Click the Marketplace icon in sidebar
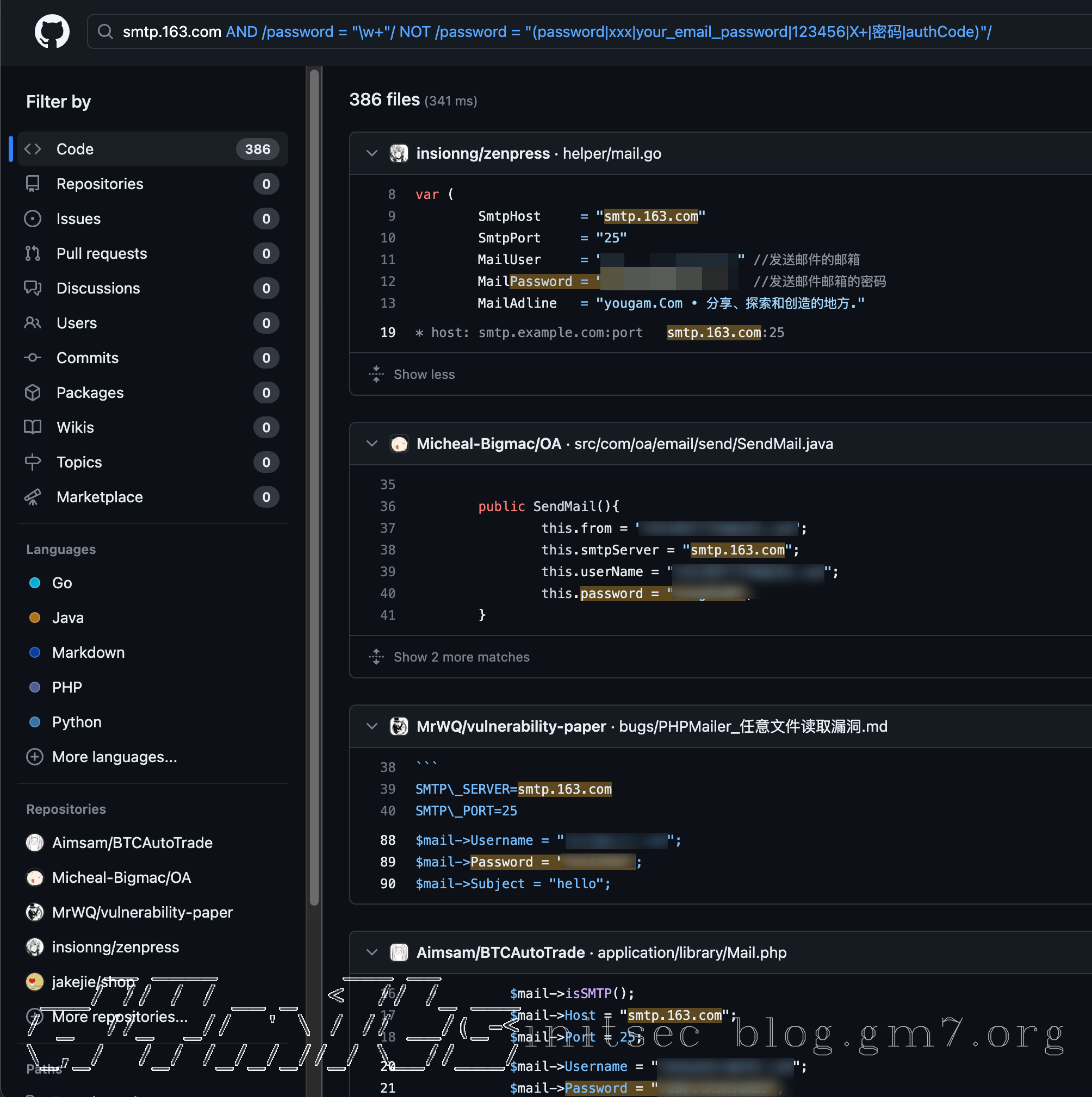Viewport: 1092px width, 1097px height. pyautogui.click(x=33, y=497)
